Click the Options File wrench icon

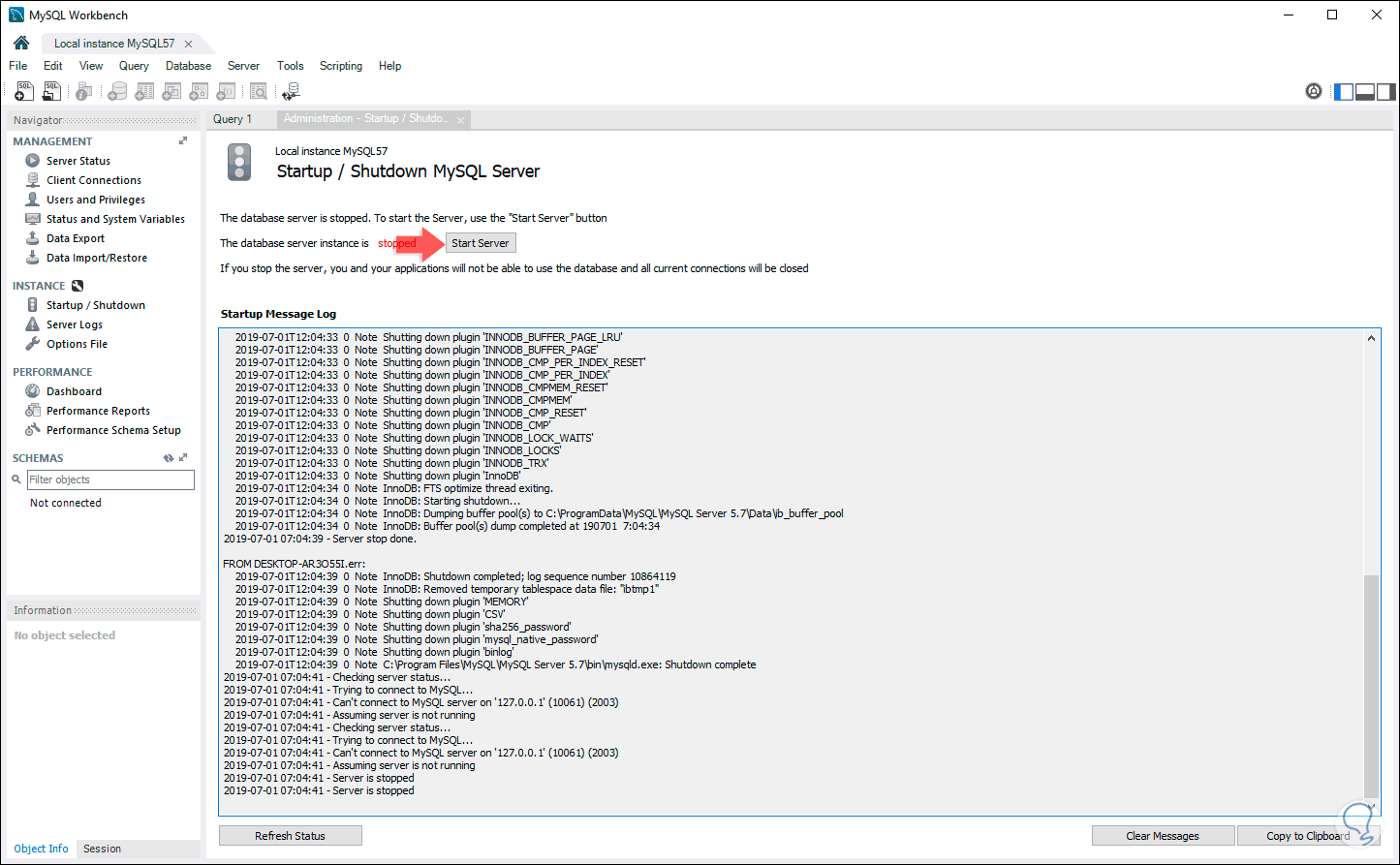33,344
